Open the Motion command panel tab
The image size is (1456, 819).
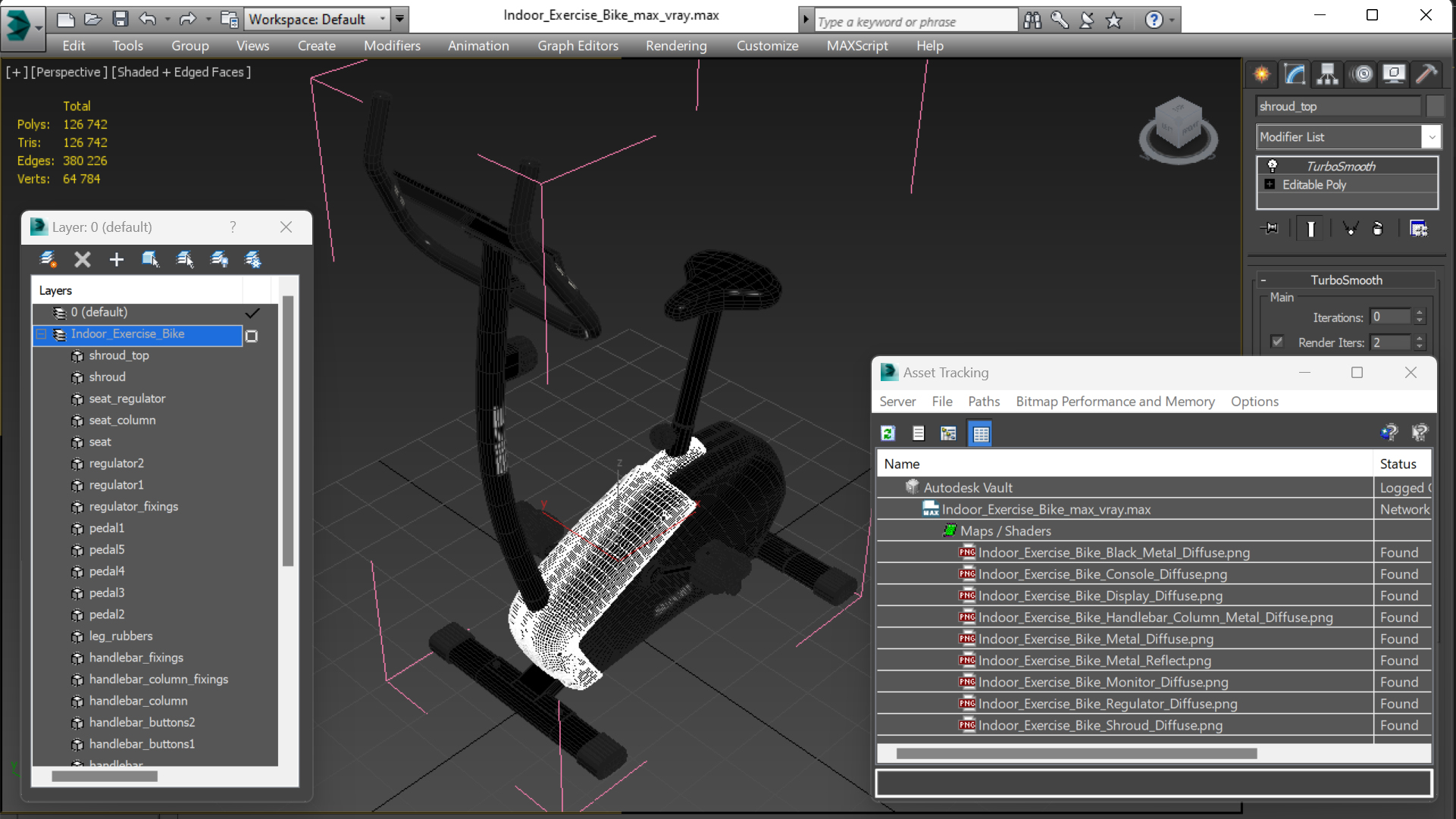pyautogui.click(x=1362, y=74)
